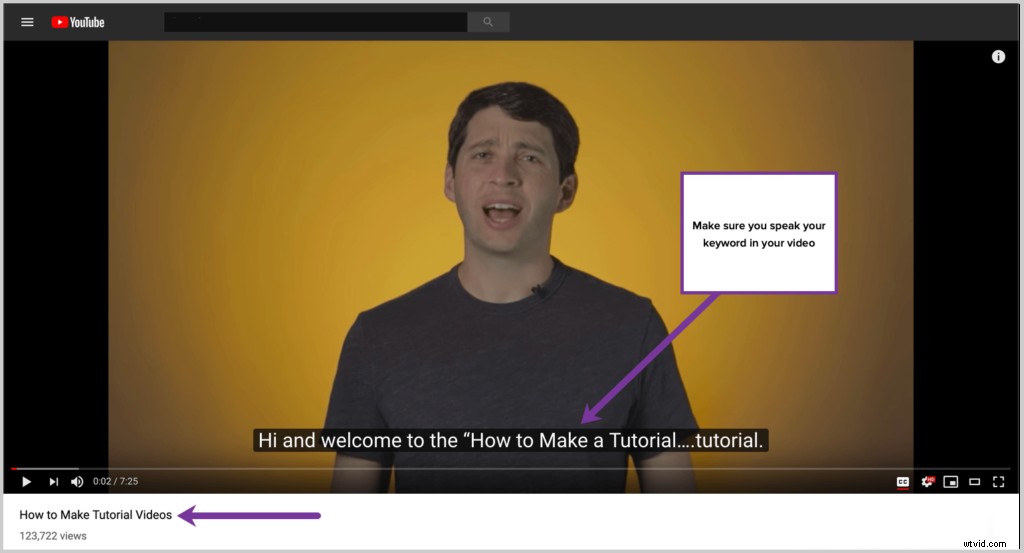Screen dimensions: 1024x553
Task: Click the 0:02 / 7:25 time display
Action: (116, 481)
